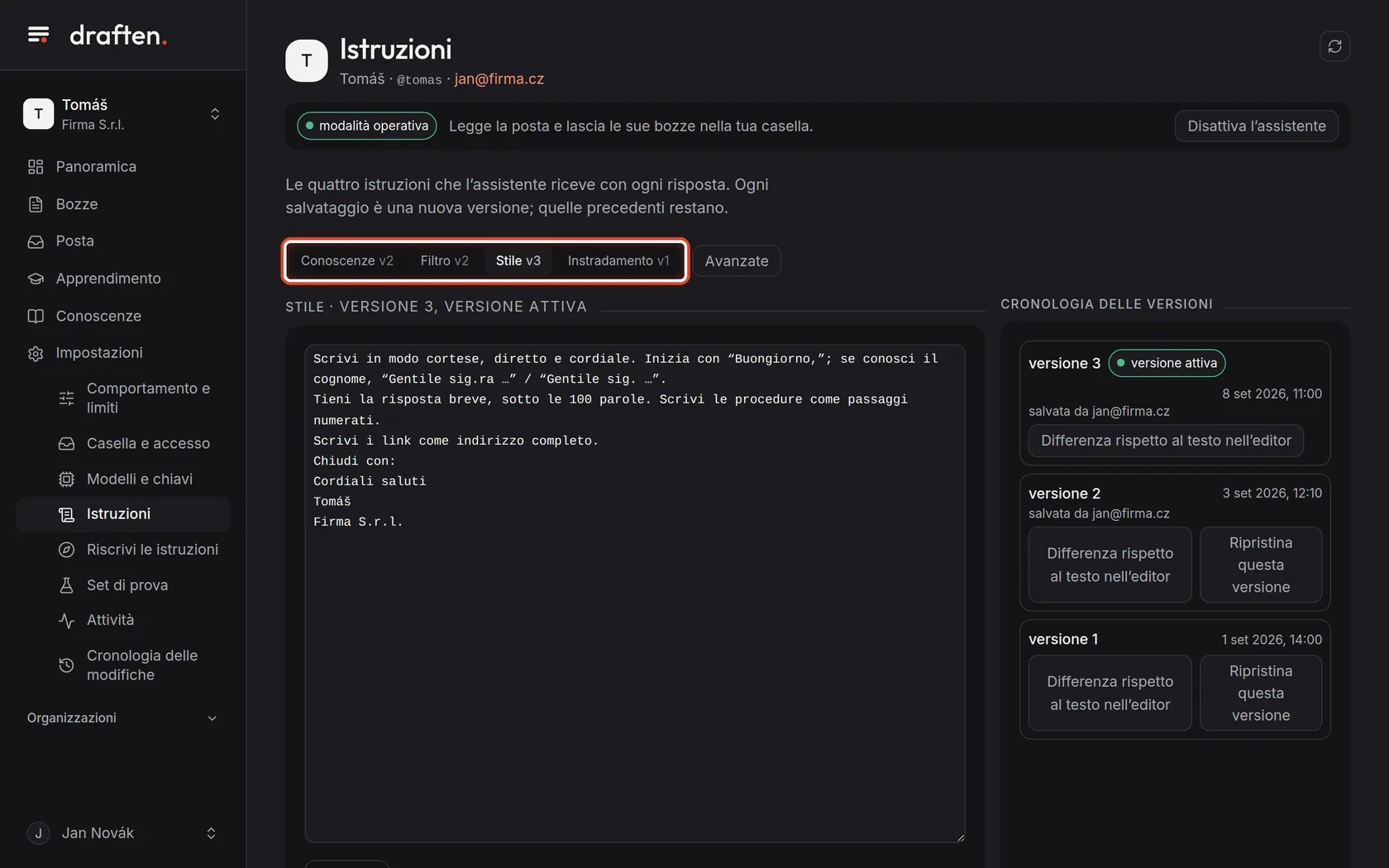Click versione 2 Differenza rispetto al testo button

click(1110, 565)
